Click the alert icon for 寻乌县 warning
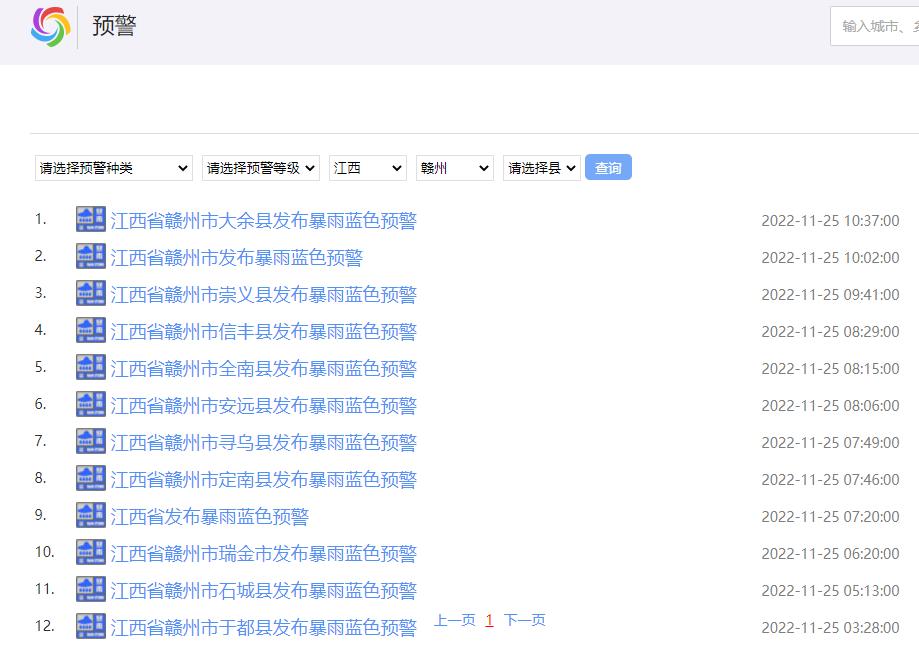 [91, 442]
